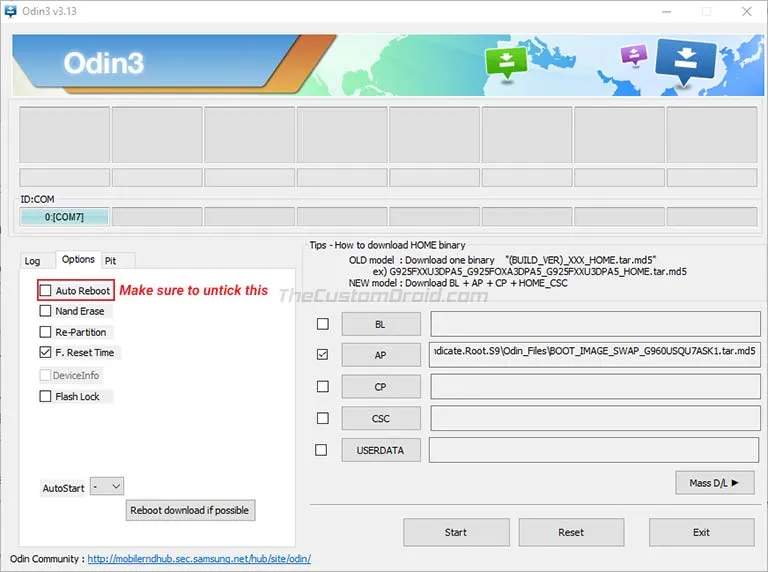Click the Mass D/L button
Image resolution: width=768 pixels, height=572 pixels.
click(x=714, y=483)
